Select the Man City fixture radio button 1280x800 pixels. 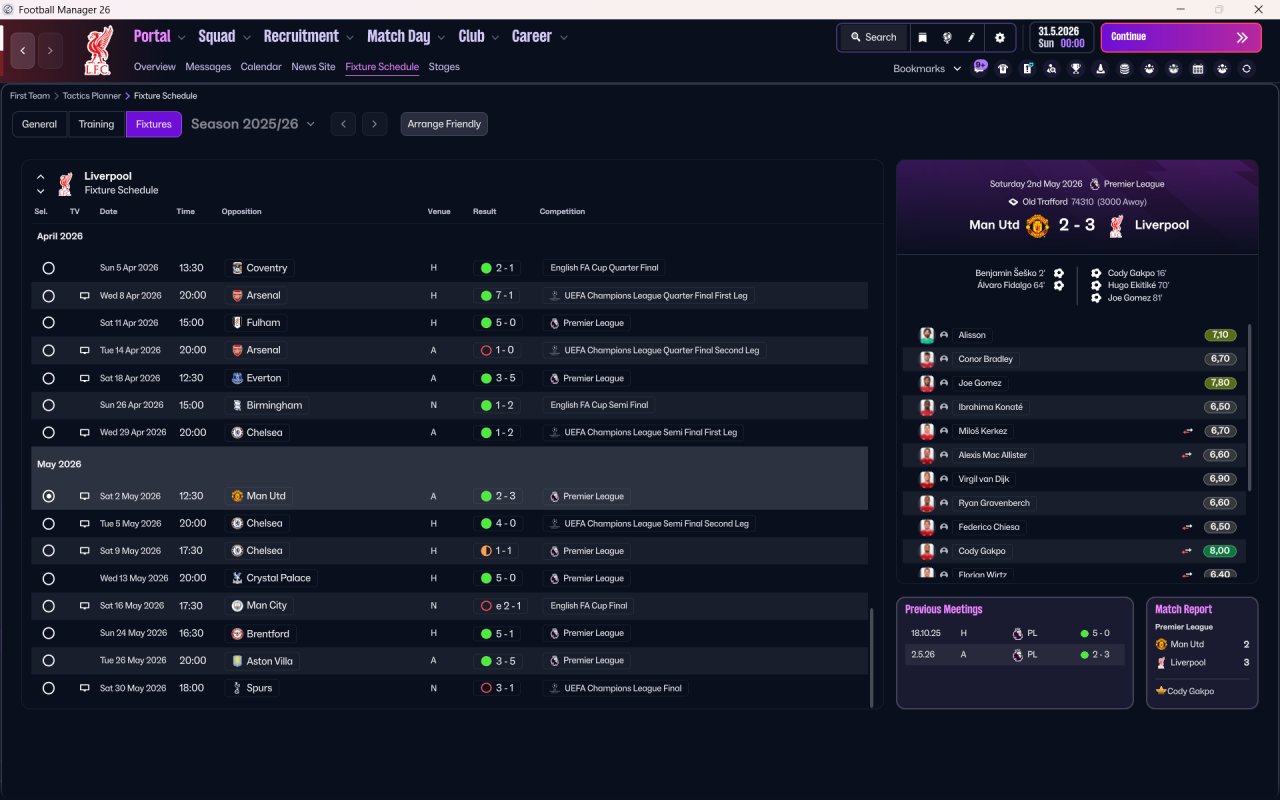point(49,606)
